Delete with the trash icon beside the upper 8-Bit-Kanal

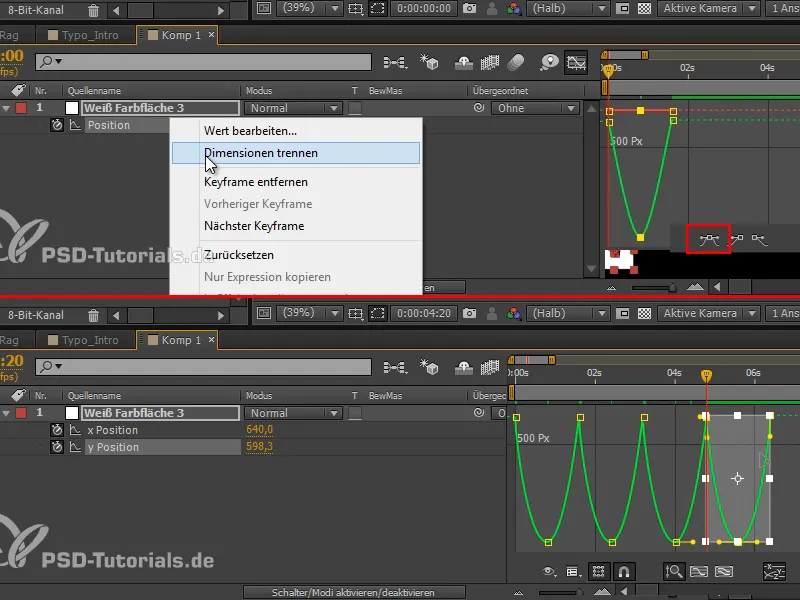93,10
